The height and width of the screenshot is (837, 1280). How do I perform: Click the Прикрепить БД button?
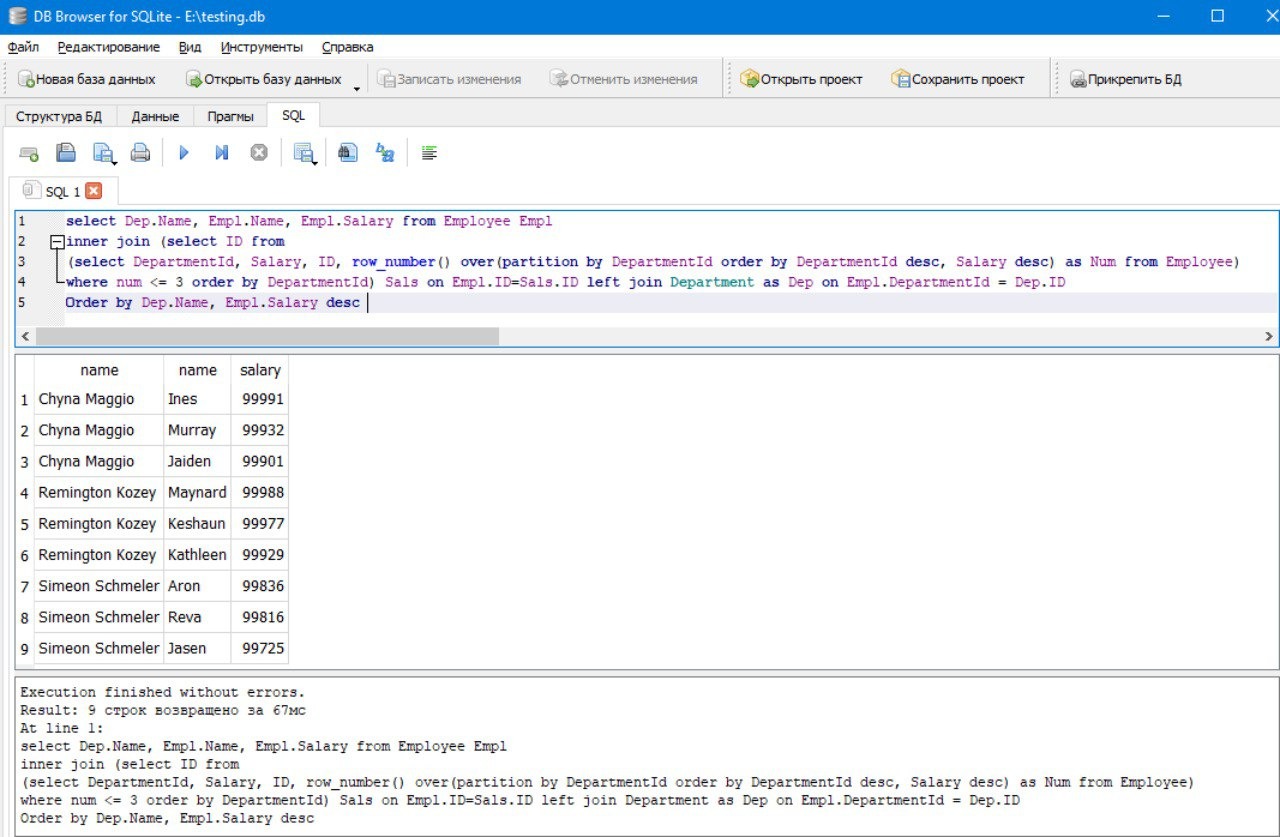click(1125, 79)
